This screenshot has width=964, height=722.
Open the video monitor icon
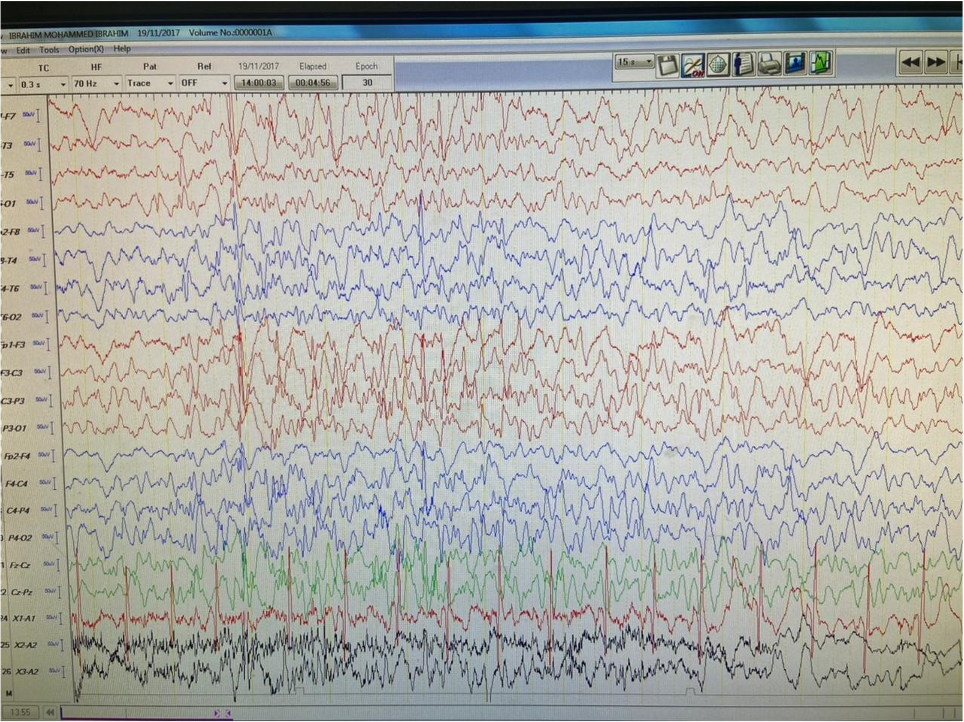(795, 65)
